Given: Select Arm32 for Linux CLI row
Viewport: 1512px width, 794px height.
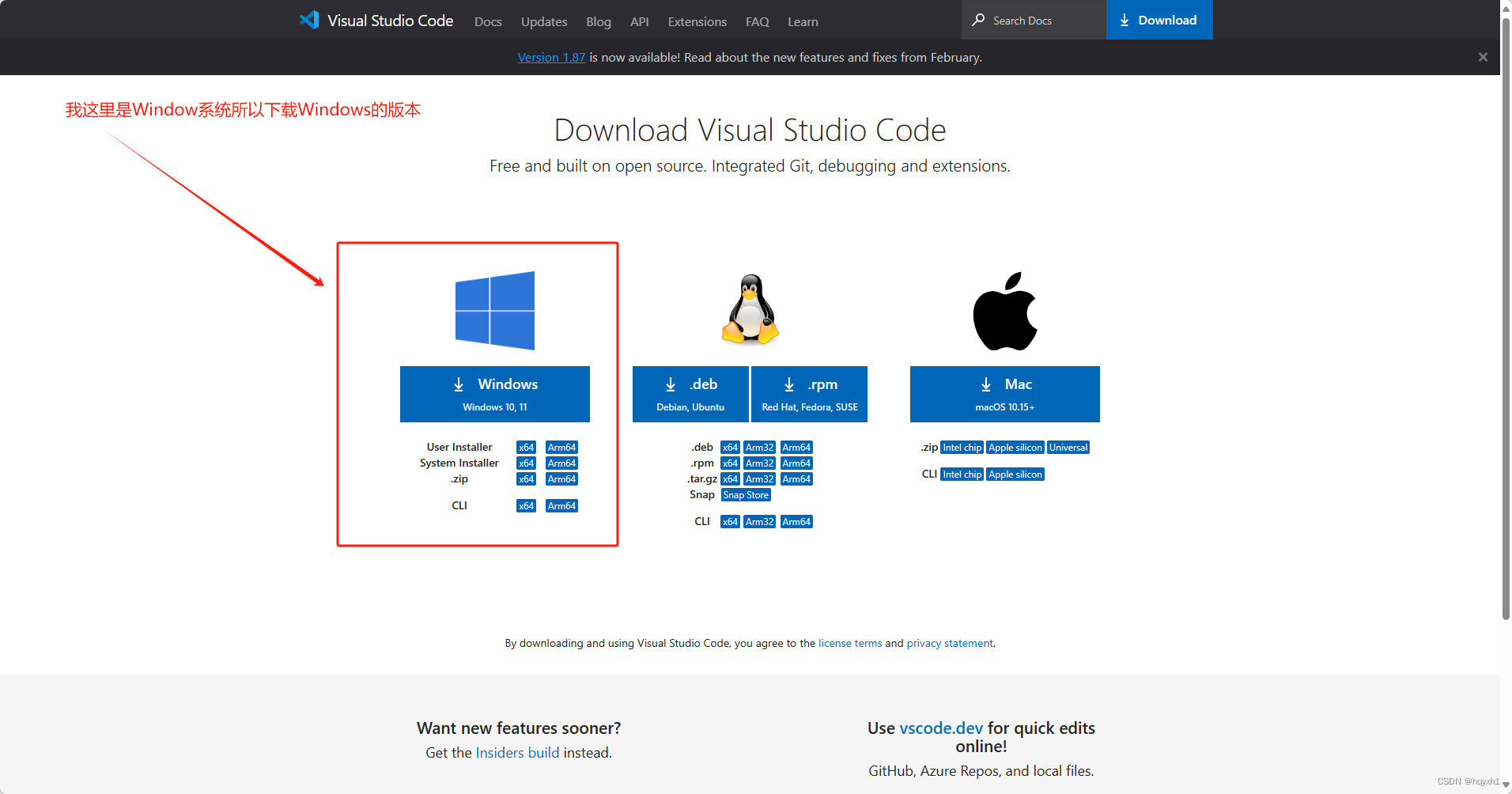Looking at the screenshot, I should pyautogui.click(x=760, y=522).
